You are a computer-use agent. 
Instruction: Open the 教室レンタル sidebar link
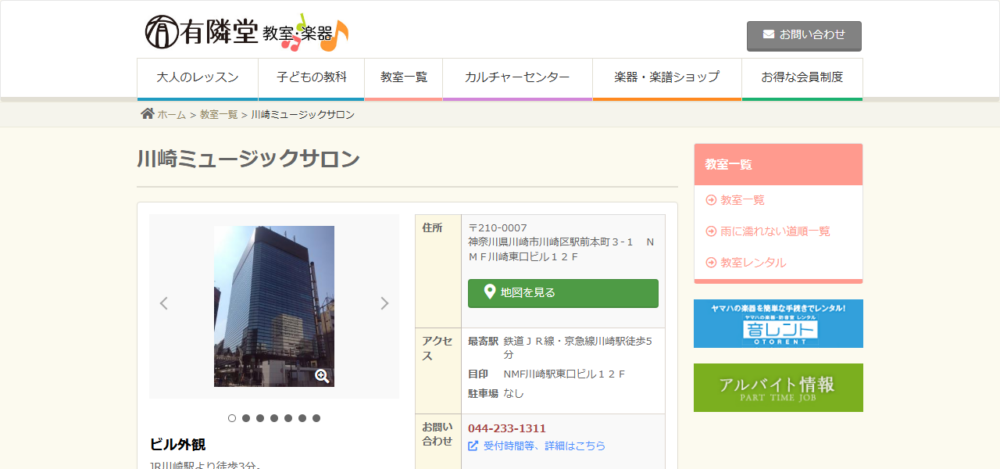pyautogui.click(x=753, y=262)
